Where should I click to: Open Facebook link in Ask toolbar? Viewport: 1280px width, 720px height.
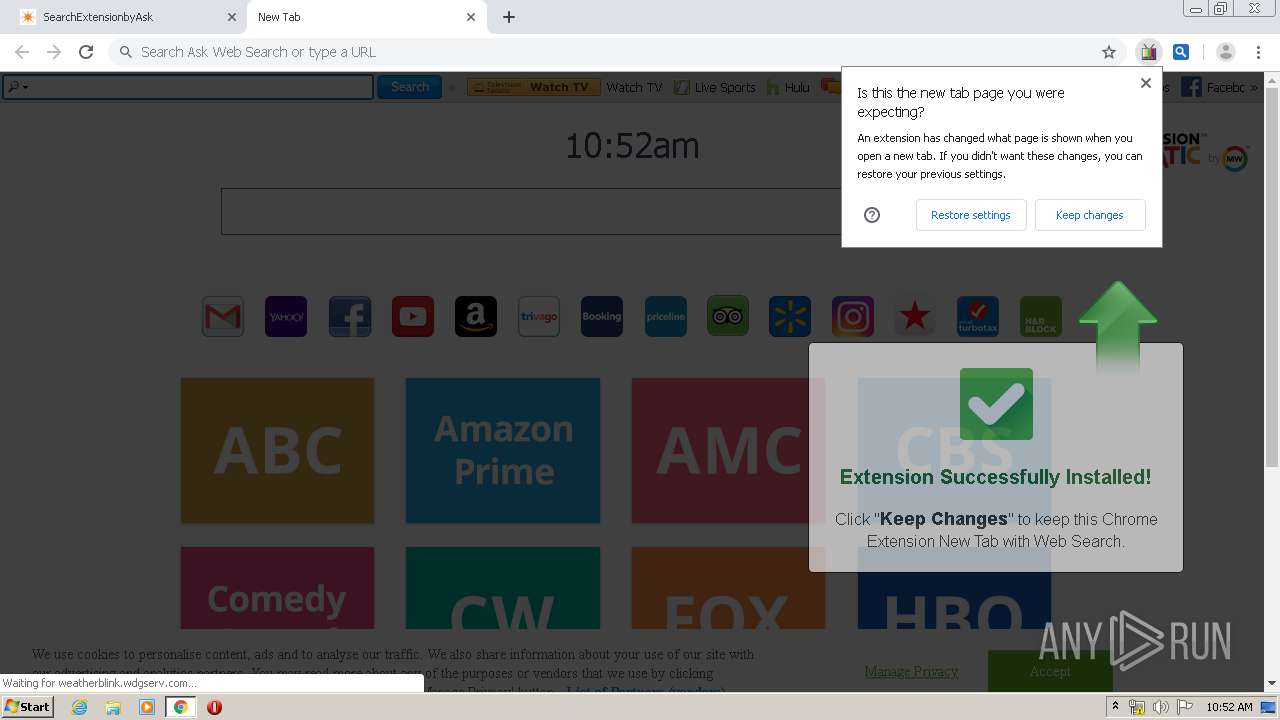click(x=1214, y=87)
